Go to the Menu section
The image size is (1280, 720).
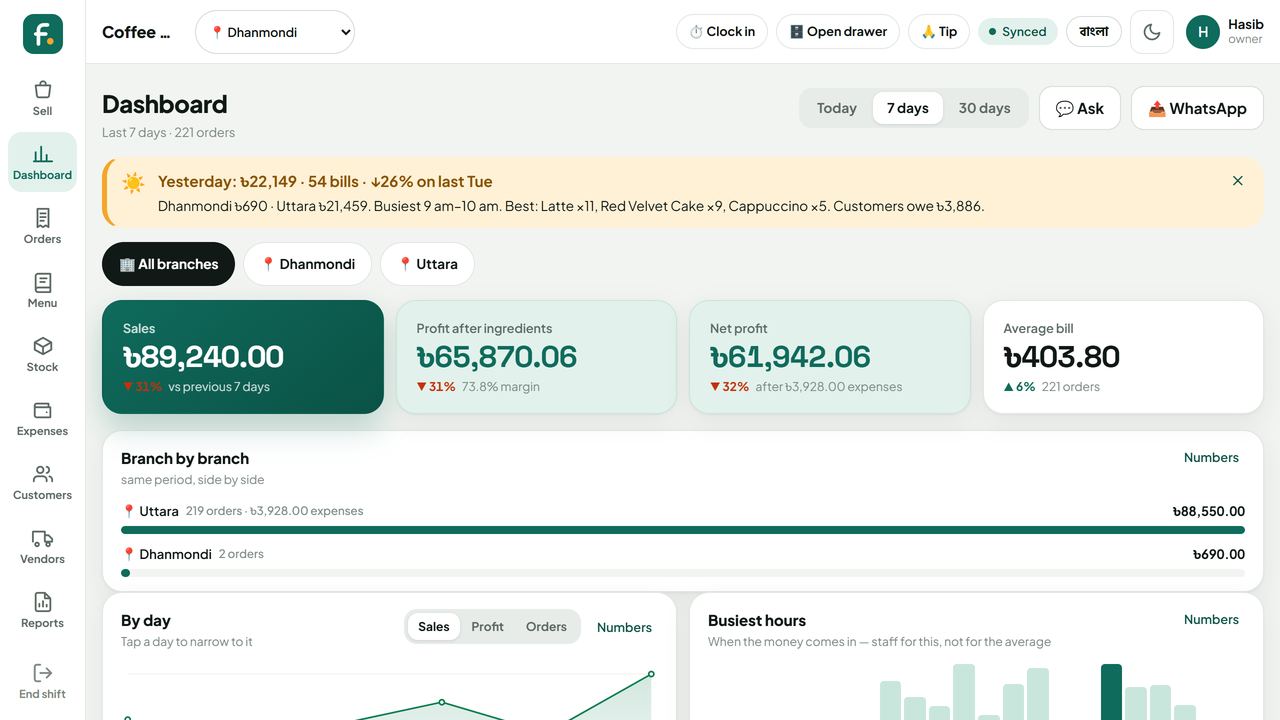tap(42, 290)
